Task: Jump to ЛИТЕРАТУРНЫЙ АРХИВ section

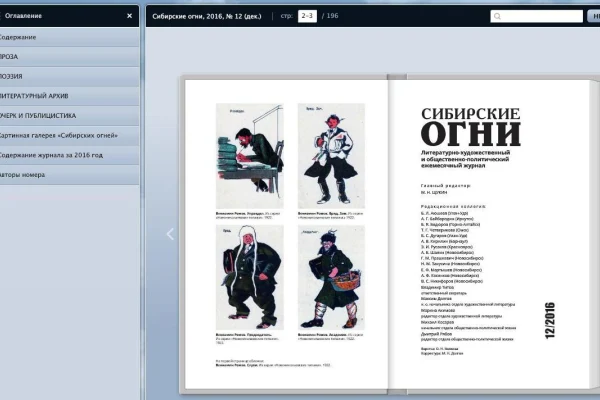Action: [70, 96]
